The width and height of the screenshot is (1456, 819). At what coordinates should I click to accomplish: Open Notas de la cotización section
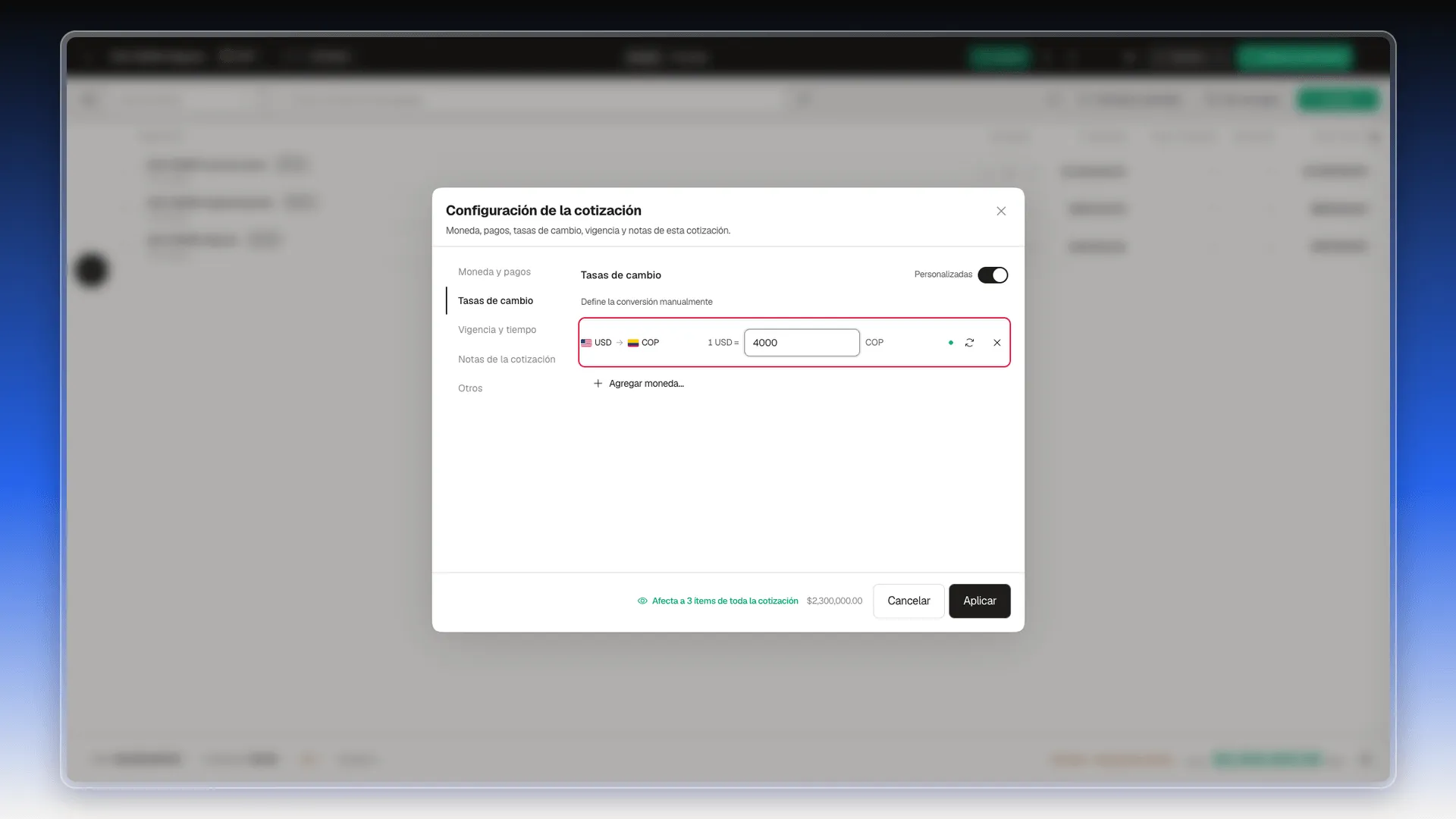(507, 359)
